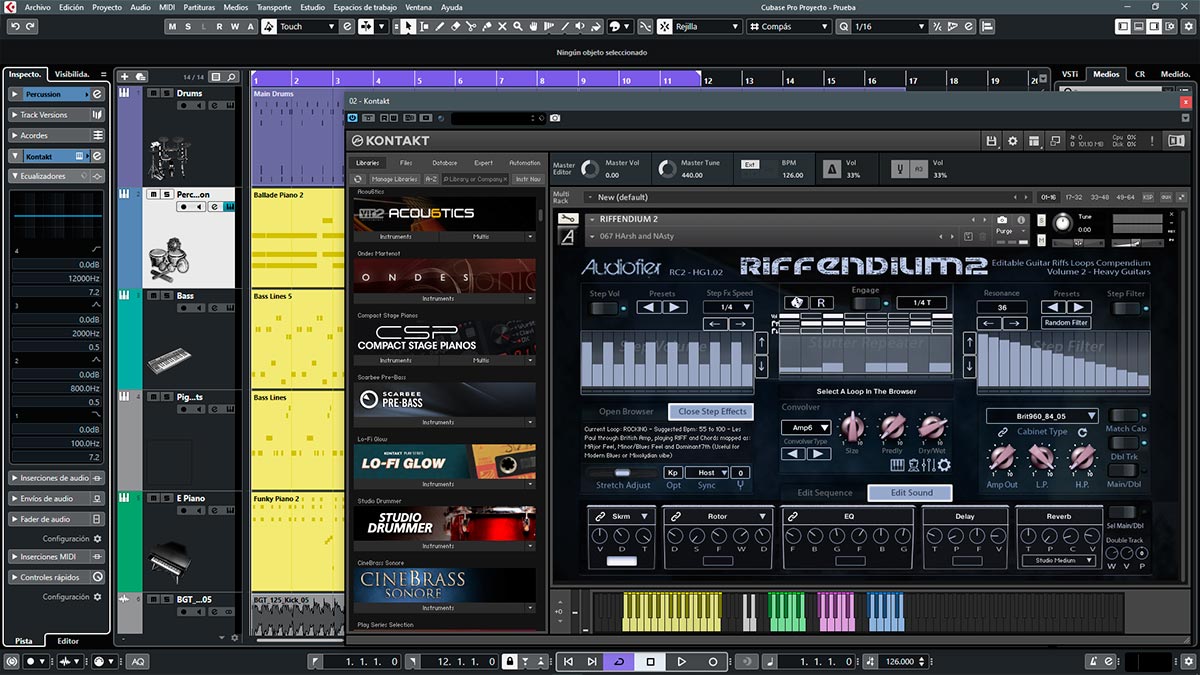
Task: Toggle the Step Vol switch
Action: 604,308
